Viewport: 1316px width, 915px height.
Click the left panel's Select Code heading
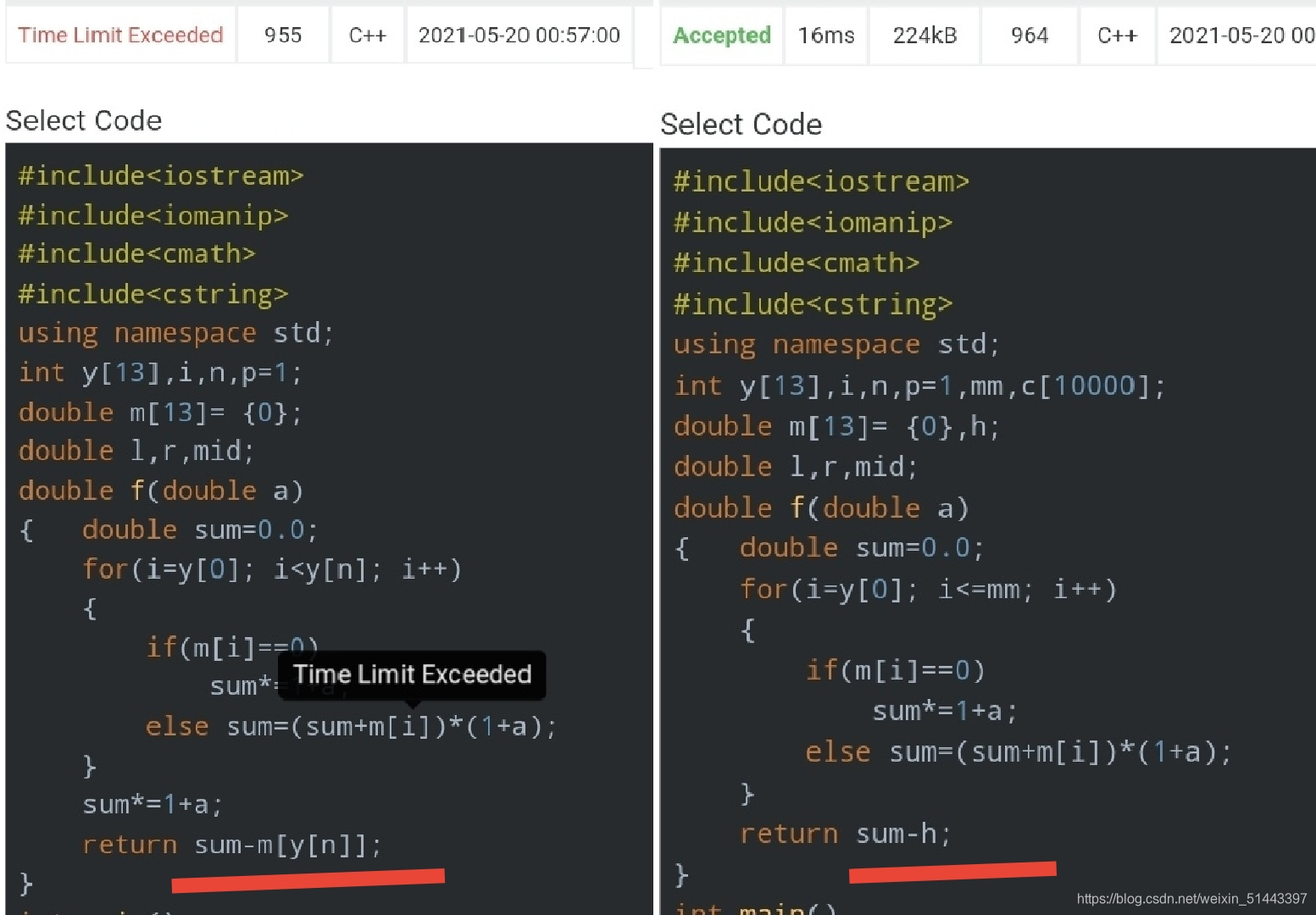pos(84,120)
